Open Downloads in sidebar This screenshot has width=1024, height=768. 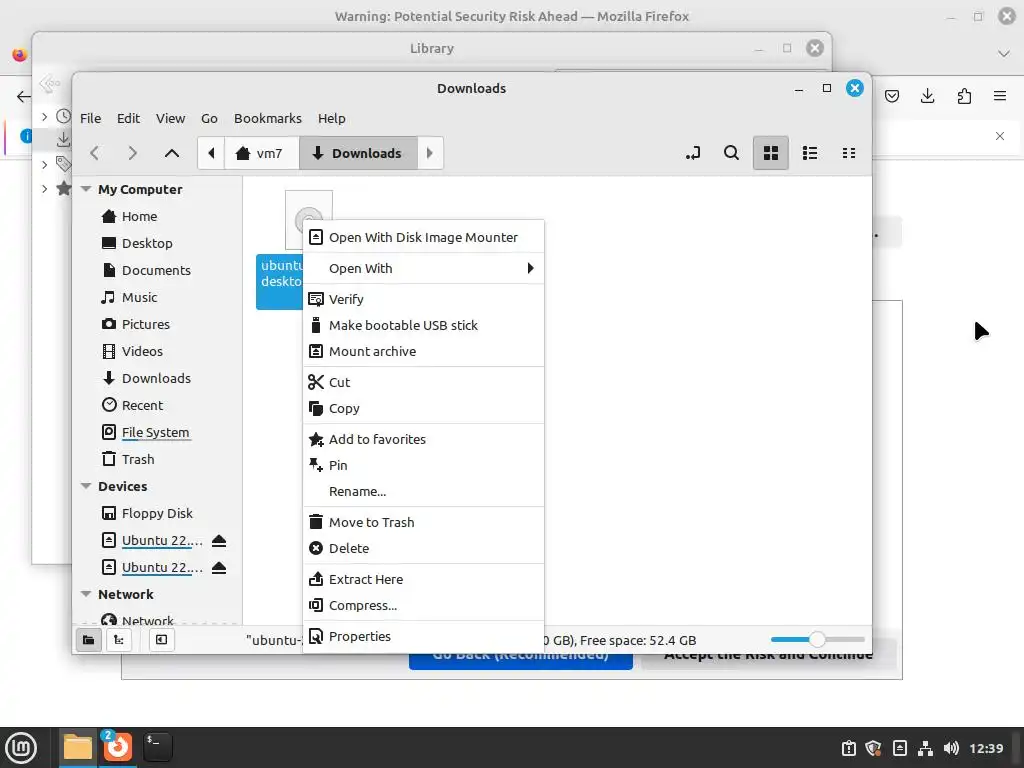pyautogui.click(x=157, y=378)
